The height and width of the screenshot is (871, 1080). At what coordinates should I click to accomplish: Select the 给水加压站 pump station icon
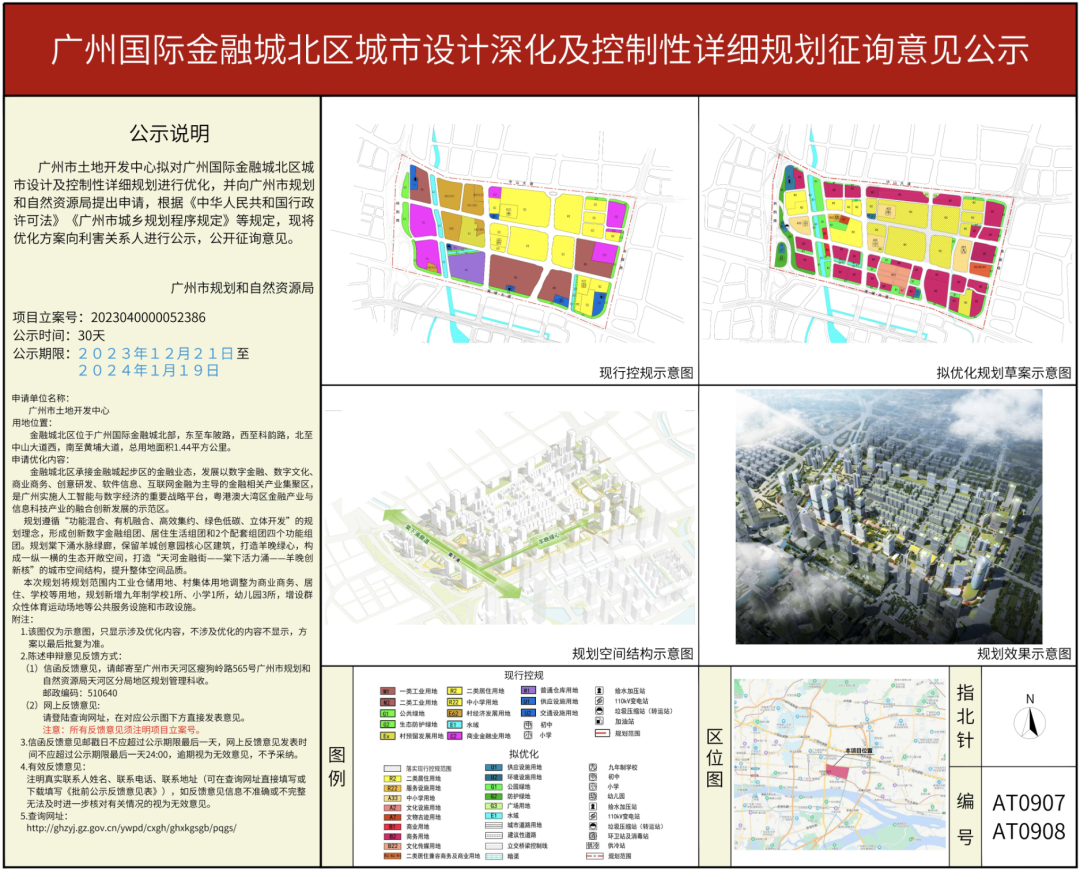pos(599,691)
